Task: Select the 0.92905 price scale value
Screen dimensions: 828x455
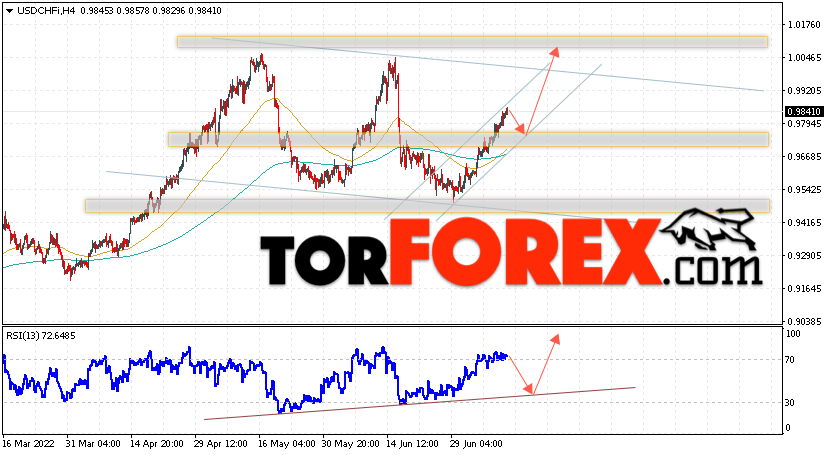Action: point(804,255)
